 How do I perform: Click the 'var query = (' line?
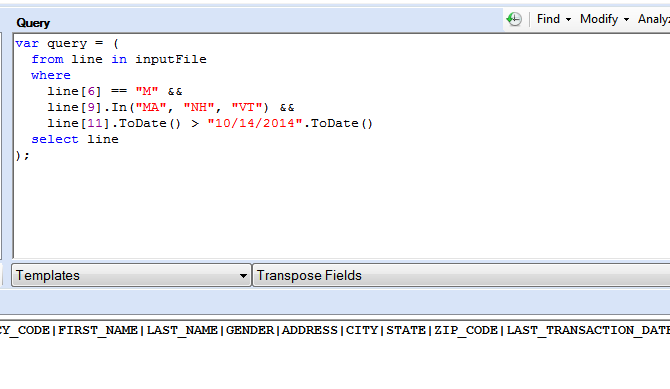point(67,44)
